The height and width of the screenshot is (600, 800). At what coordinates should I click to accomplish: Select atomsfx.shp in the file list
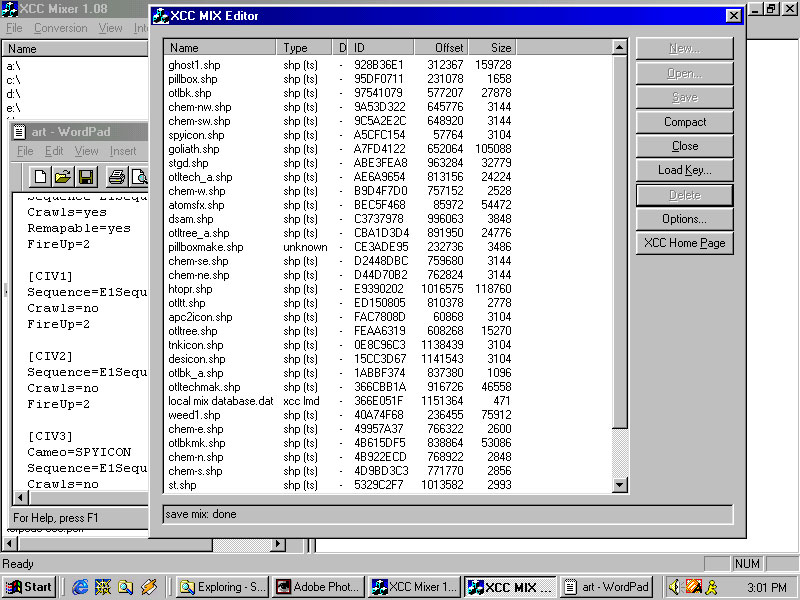point(196,205)
